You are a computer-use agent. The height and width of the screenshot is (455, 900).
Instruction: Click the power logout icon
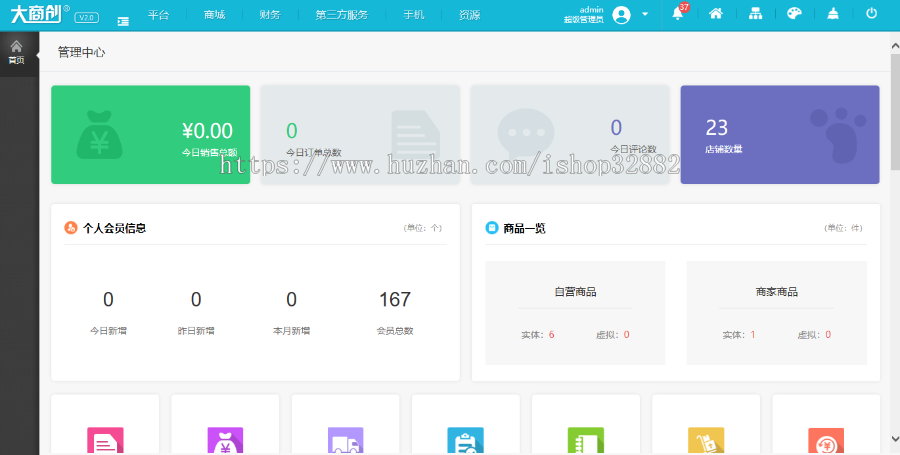pyautogui.click(x=871, y=13)
